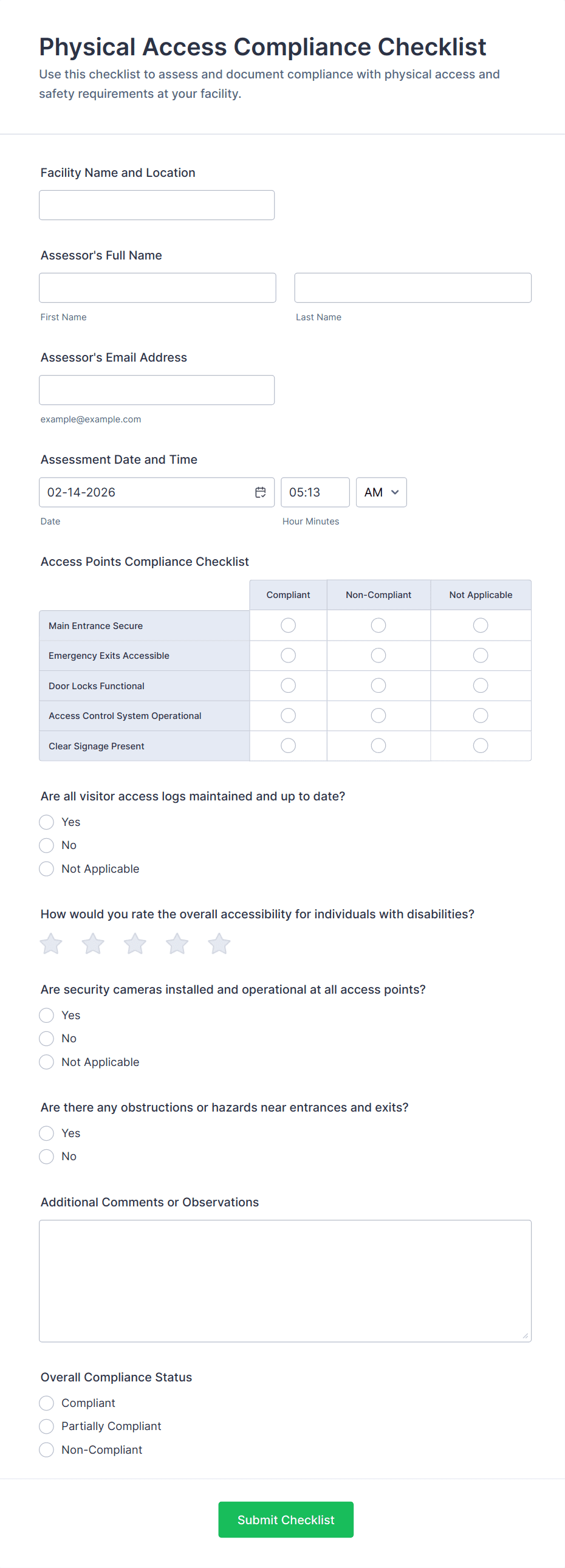Screen dimensions: 565x1568
Task: Click the assessor's email address field
Action: point(157,390)
